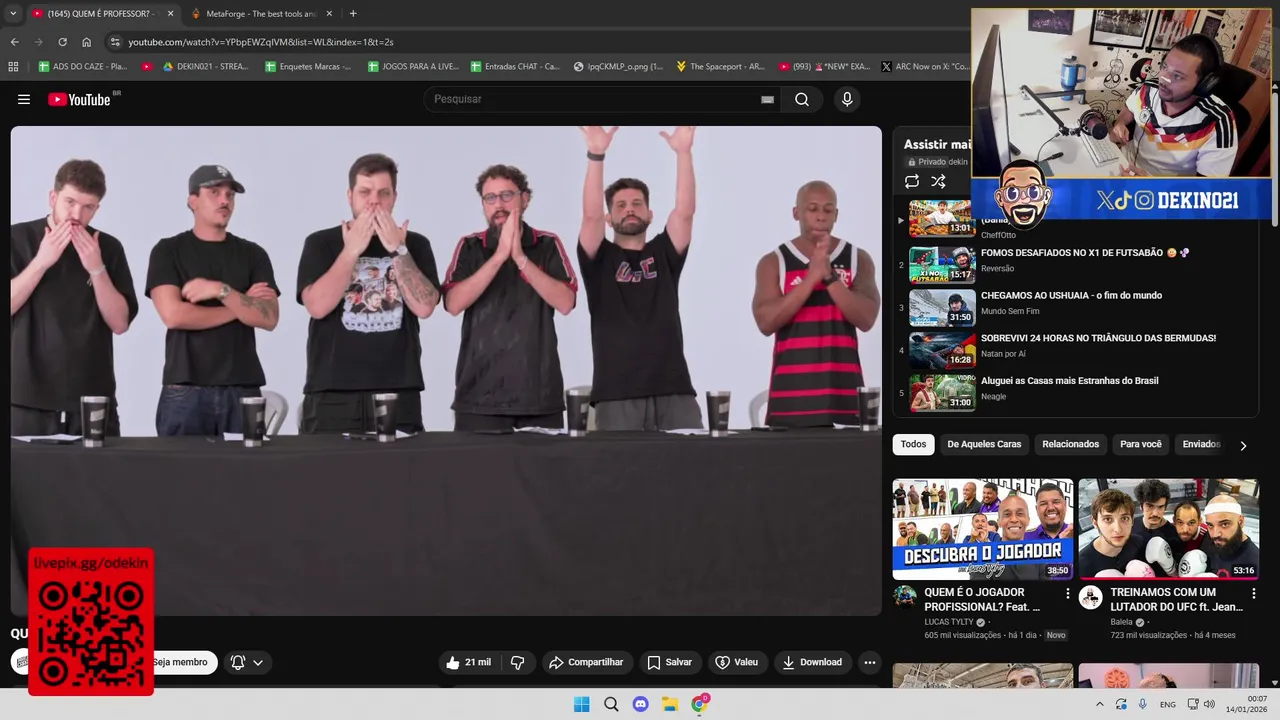This screenshot has height=720, width=1280.
Task: Click the browser home button
Action: click(86, 42)
